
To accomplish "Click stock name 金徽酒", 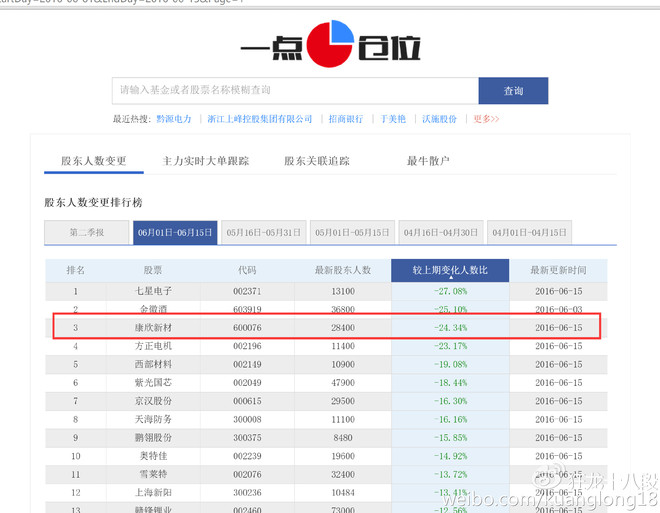I will (153, 309).
